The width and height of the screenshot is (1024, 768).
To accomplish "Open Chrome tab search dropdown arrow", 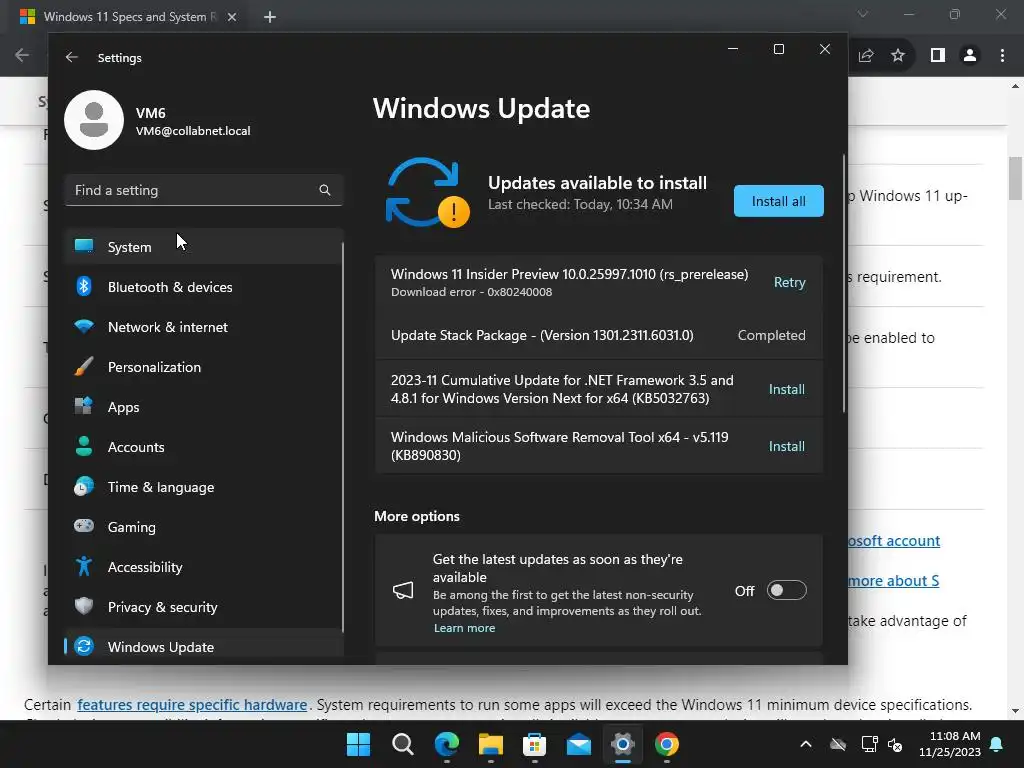I will tap(863, 14).
